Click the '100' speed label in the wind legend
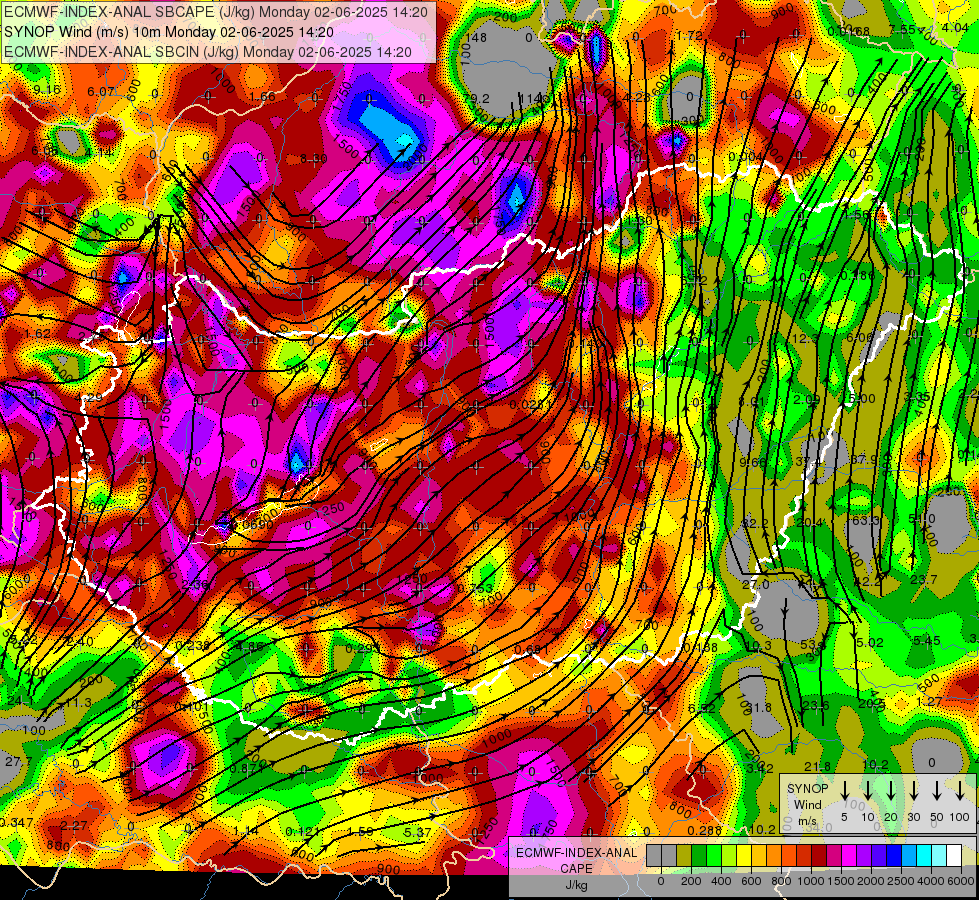979x900 pixels. 960,817
